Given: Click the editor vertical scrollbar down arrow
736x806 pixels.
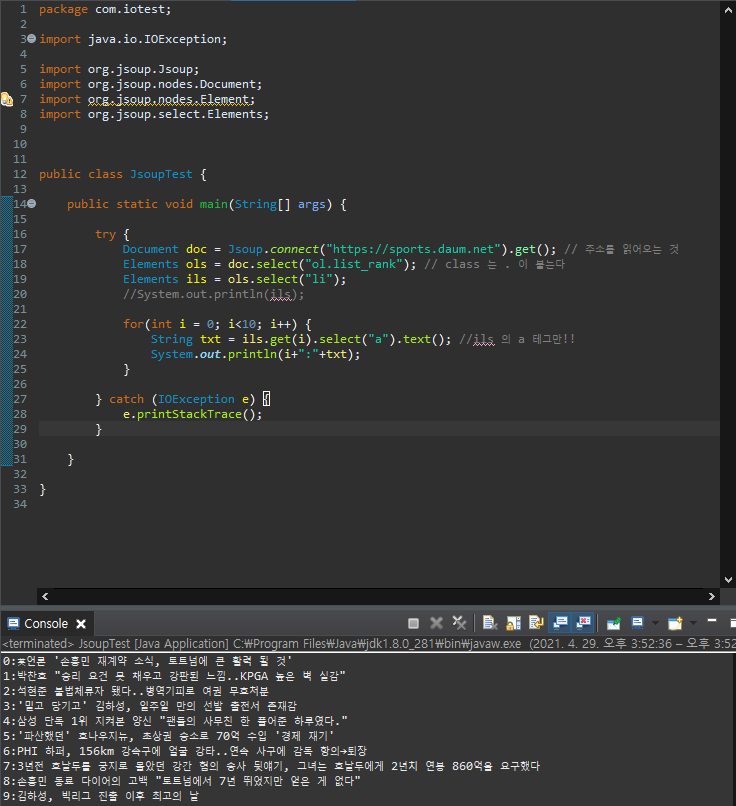Looking at the screenshot, I should (x=728, y=580).
